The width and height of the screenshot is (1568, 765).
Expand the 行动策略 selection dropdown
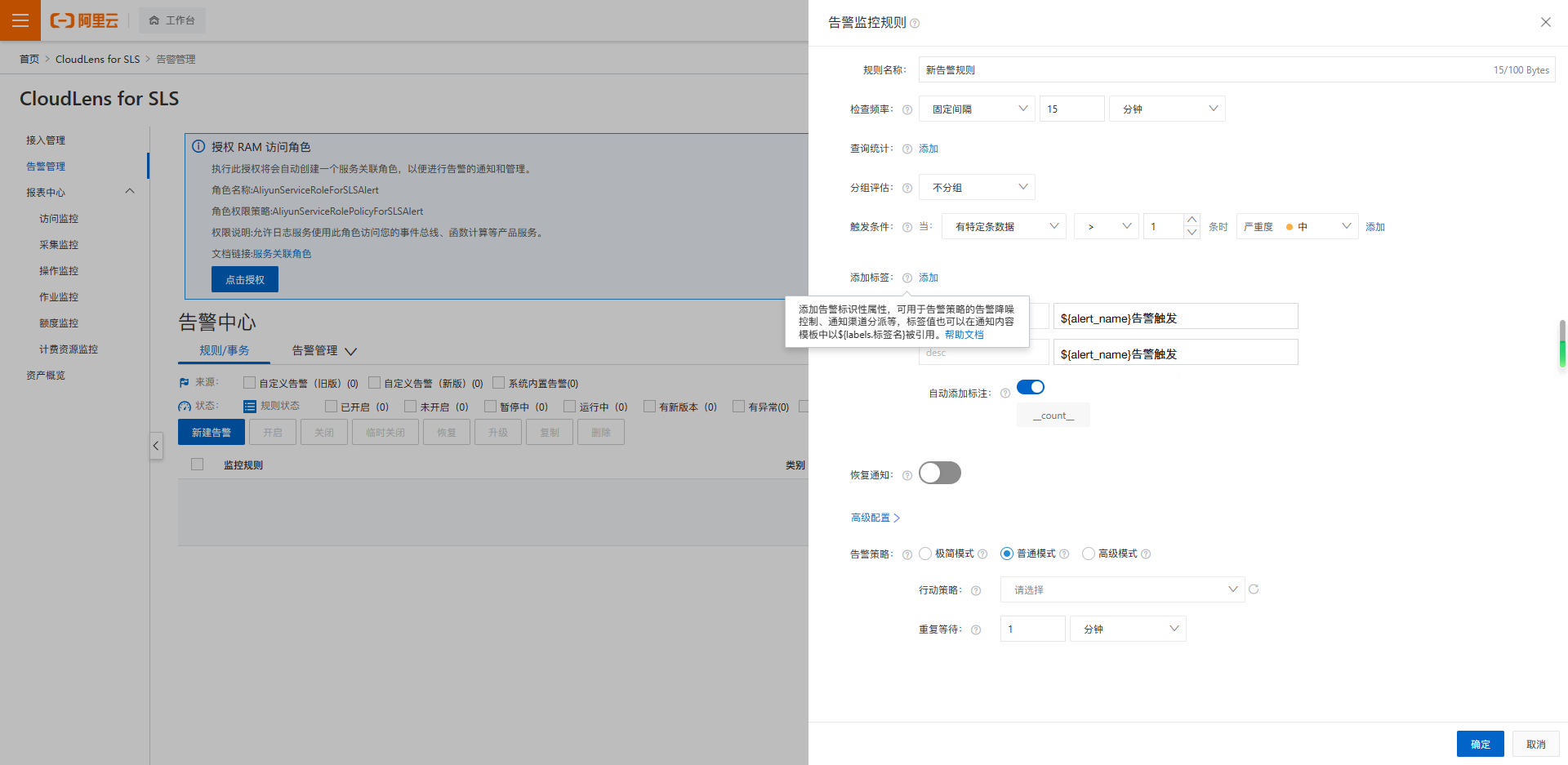pos(1122,589)
